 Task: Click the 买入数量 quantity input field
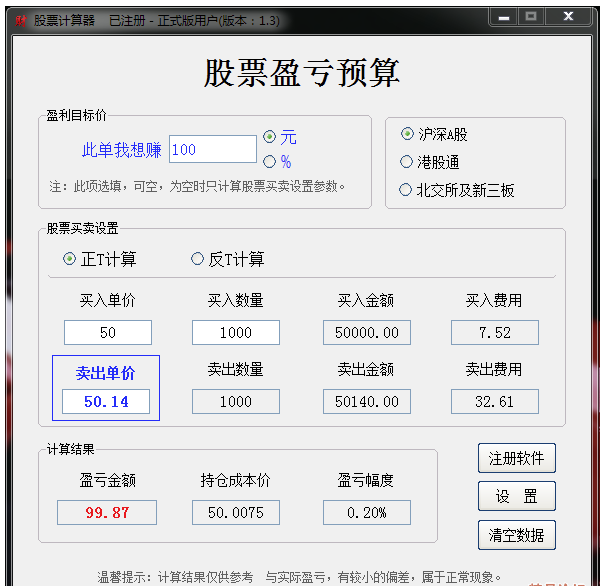click(236, 333)
